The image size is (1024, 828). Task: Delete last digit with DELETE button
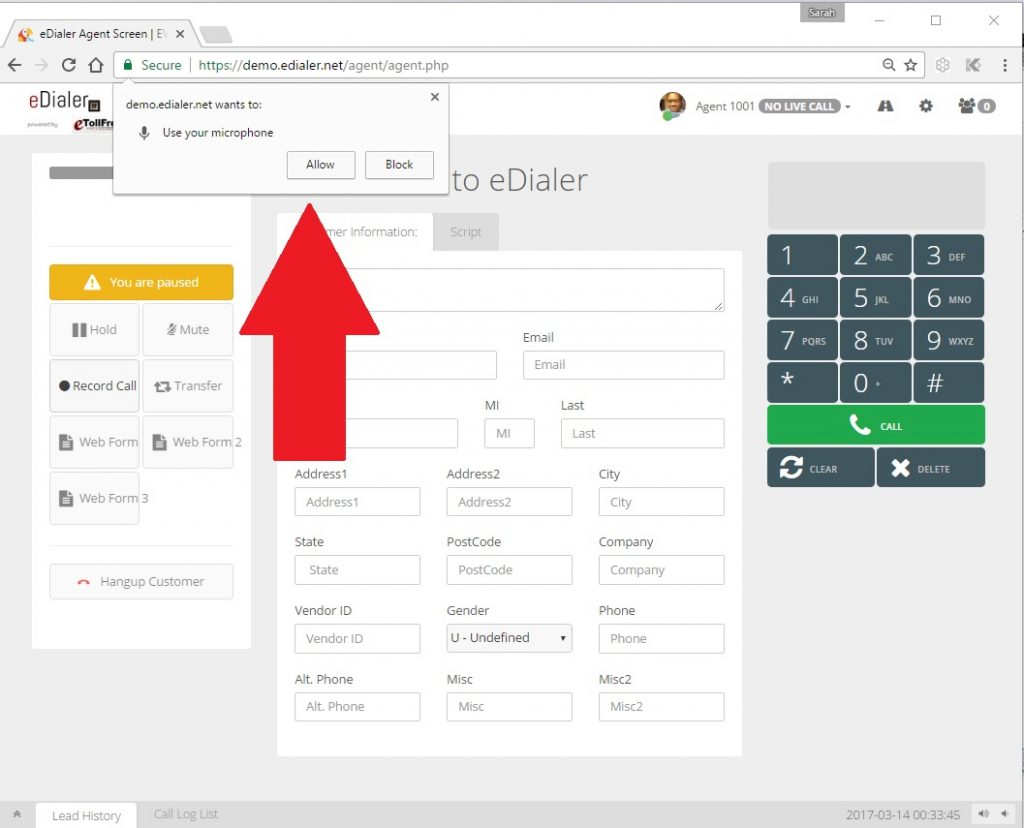[931, 468]
